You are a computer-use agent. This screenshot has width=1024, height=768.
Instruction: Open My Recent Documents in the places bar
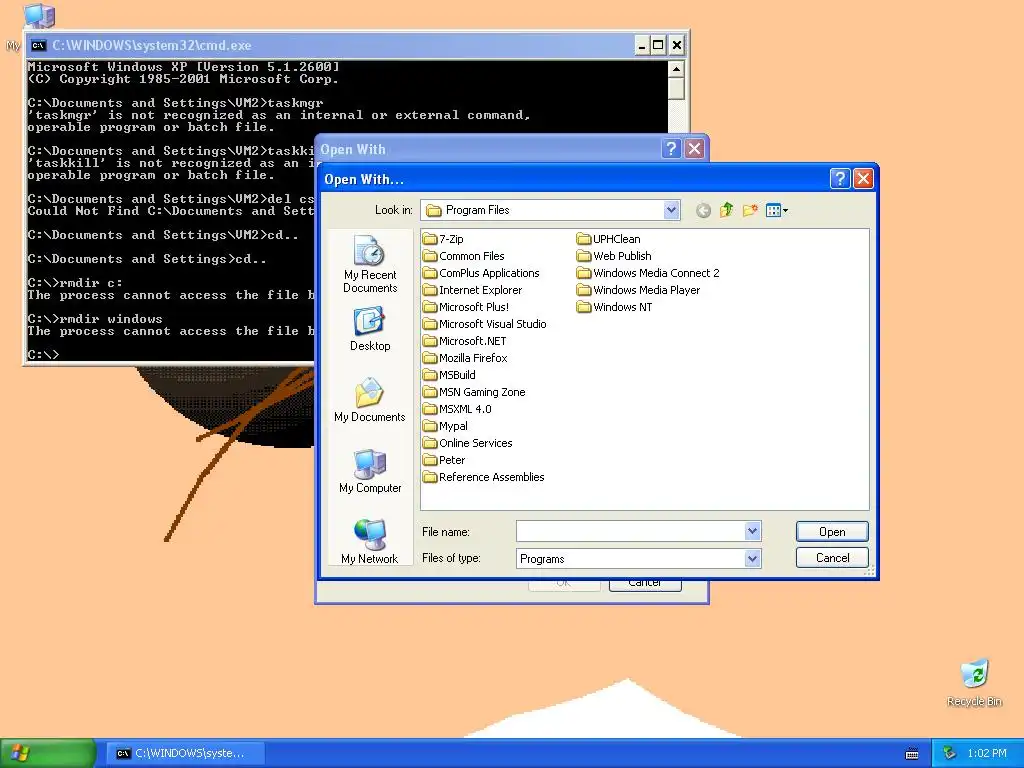[x=370, y=264]
